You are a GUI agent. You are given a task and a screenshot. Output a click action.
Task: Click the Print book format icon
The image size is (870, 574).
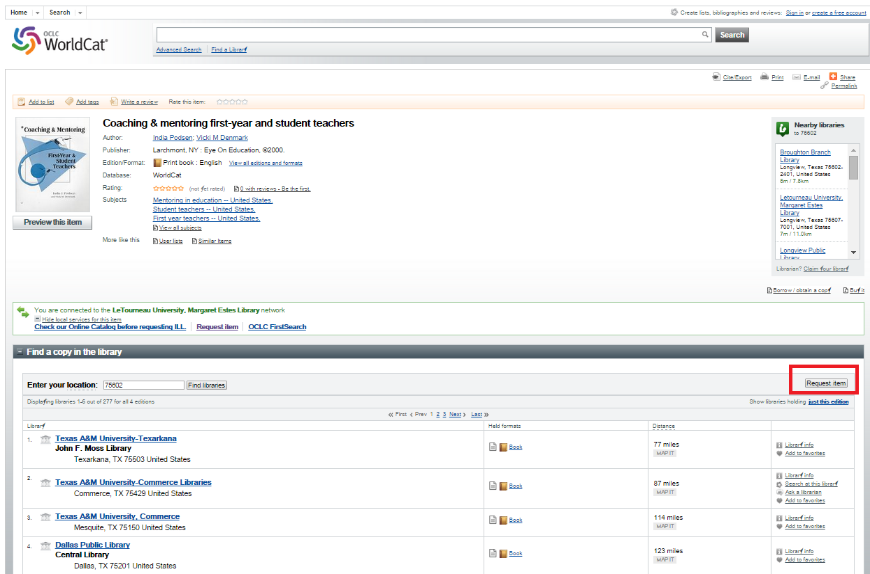pos(157,162)
